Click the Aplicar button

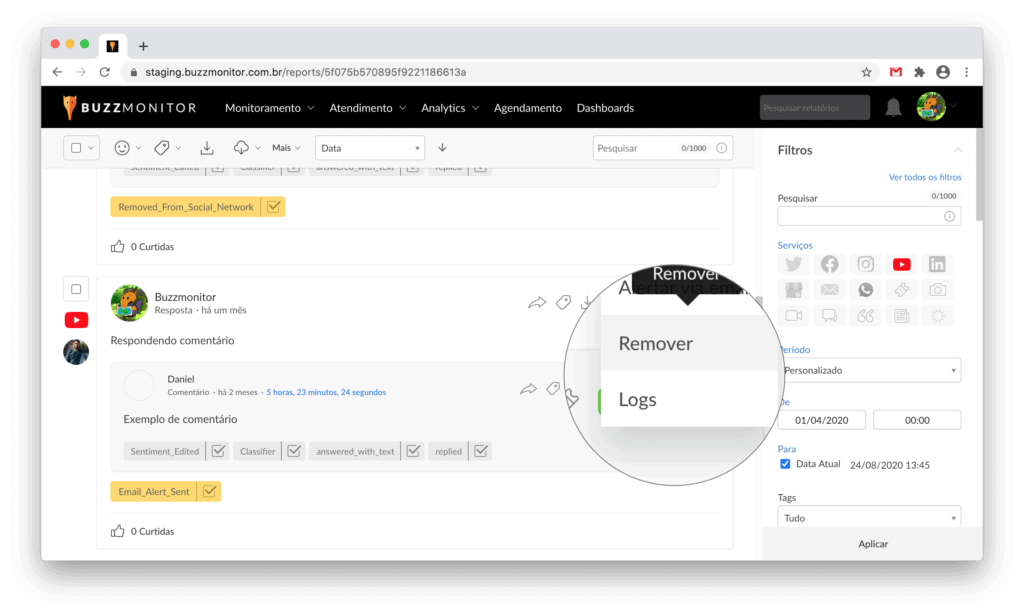[872, 544]
